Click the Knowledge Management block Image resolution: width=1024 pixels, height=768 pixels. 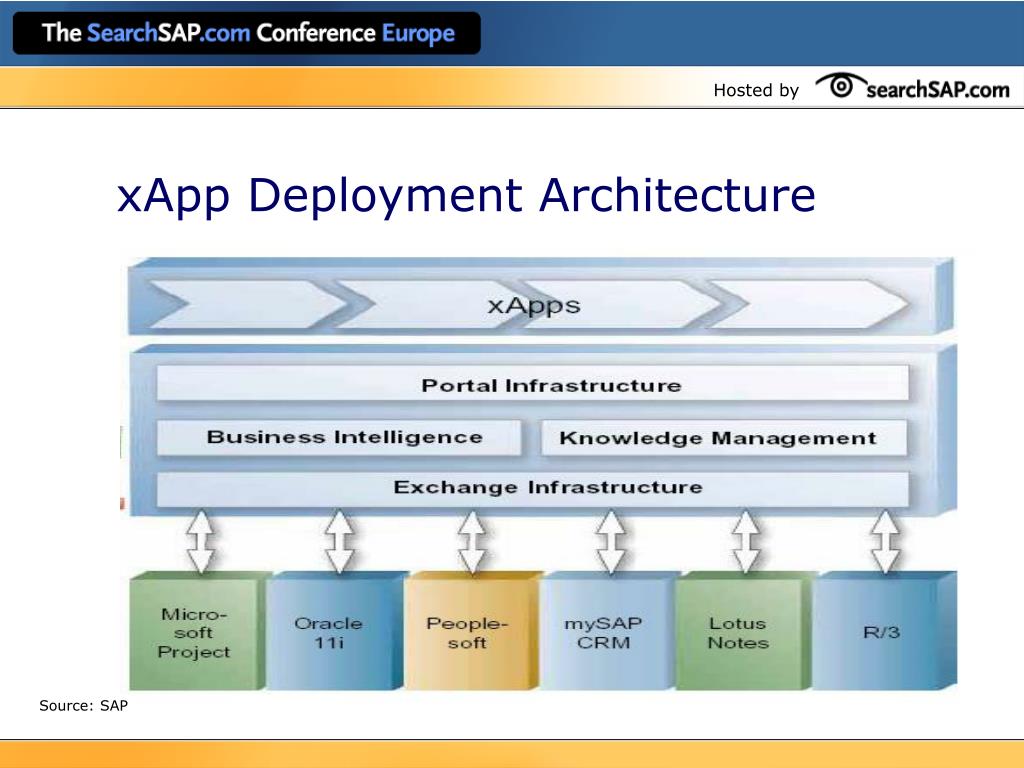(724, 438)
